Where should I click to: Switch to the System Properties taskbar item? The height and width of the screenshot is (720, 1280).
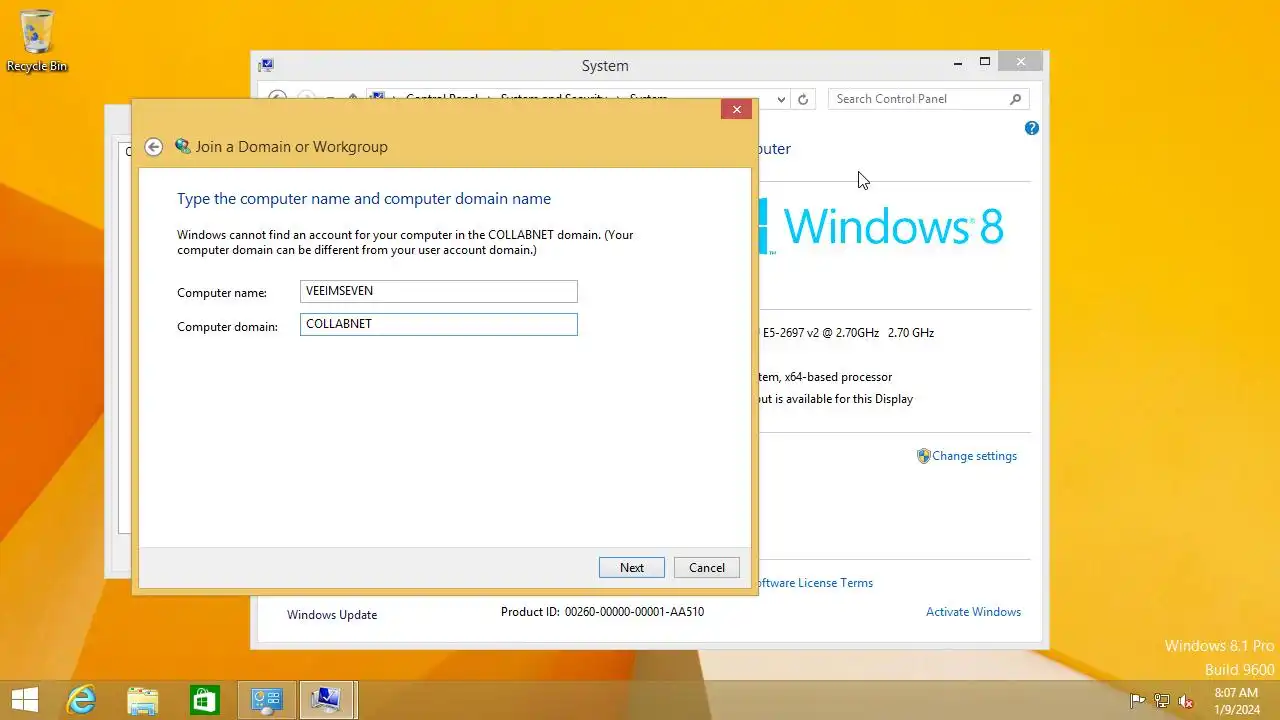[x=327, y=700]
